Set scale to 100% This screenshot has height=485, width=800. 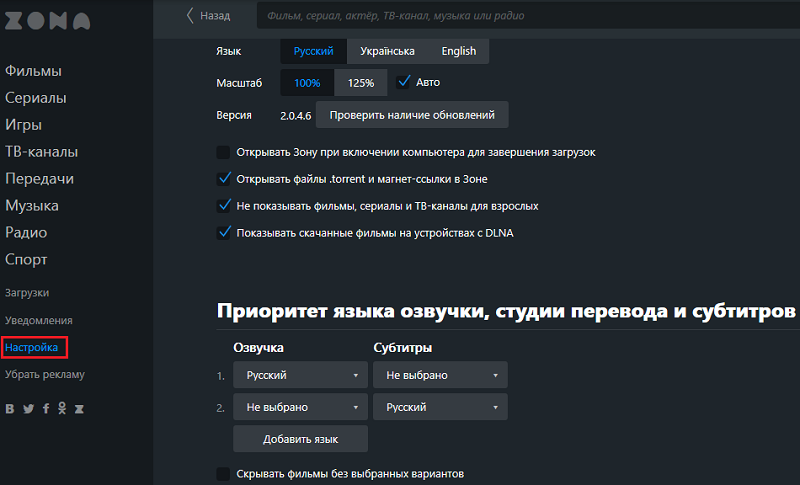click(307, 83)
